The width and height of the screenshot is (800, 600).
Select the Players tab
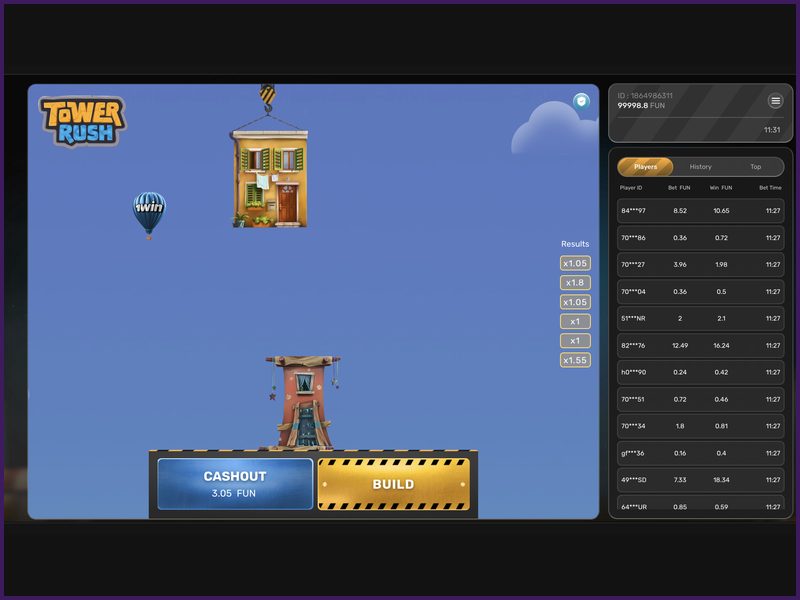point(645,166)
